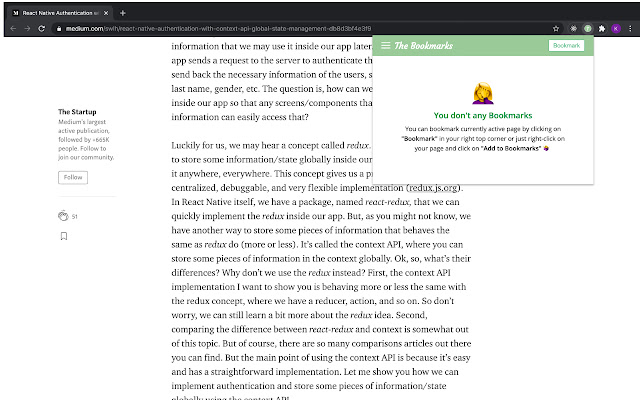
Task: Open The Startup publication link
Action: coord(77,111)
